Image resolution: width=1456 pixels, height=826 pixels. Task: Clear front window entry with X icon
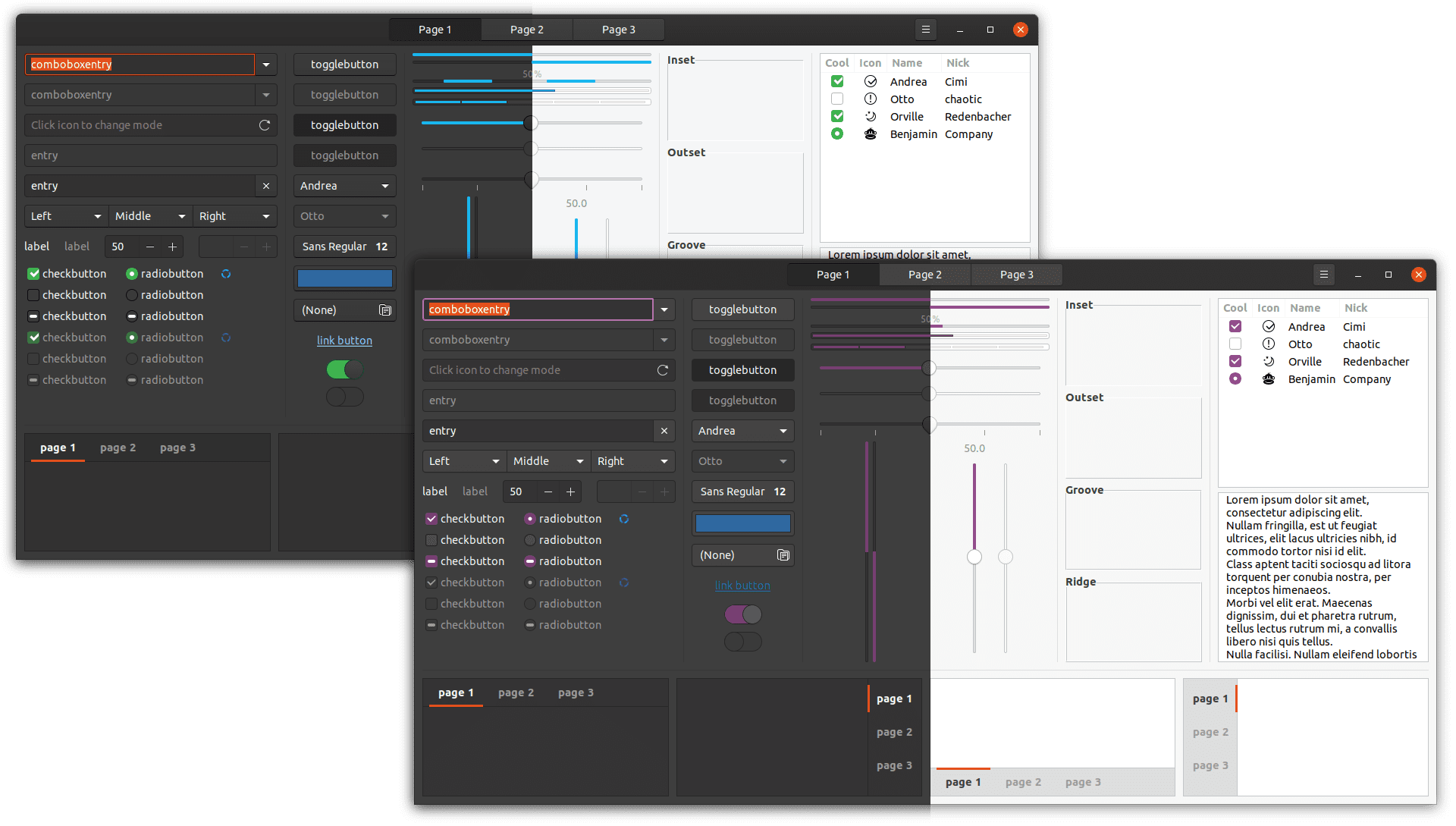664,431
